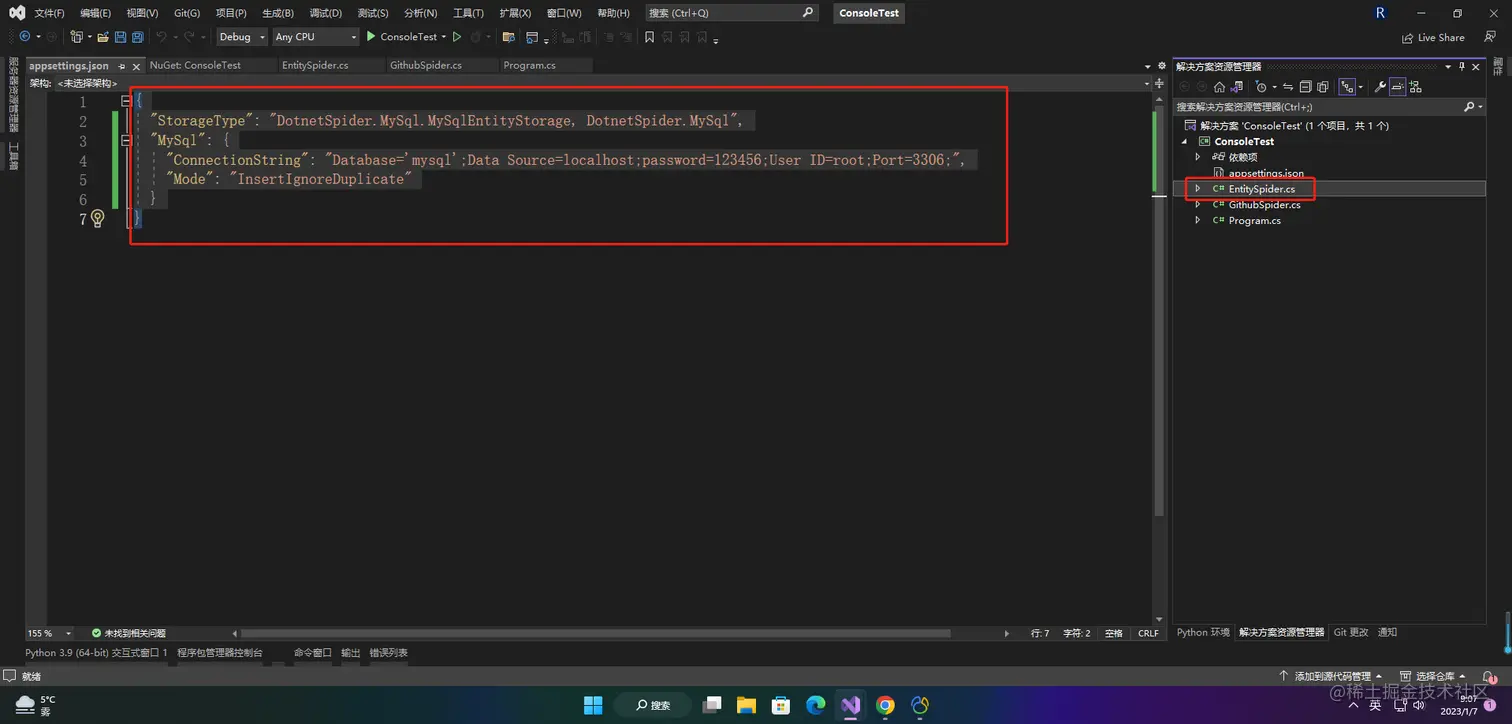Click the open file folder icon

(x=103, y=37)
